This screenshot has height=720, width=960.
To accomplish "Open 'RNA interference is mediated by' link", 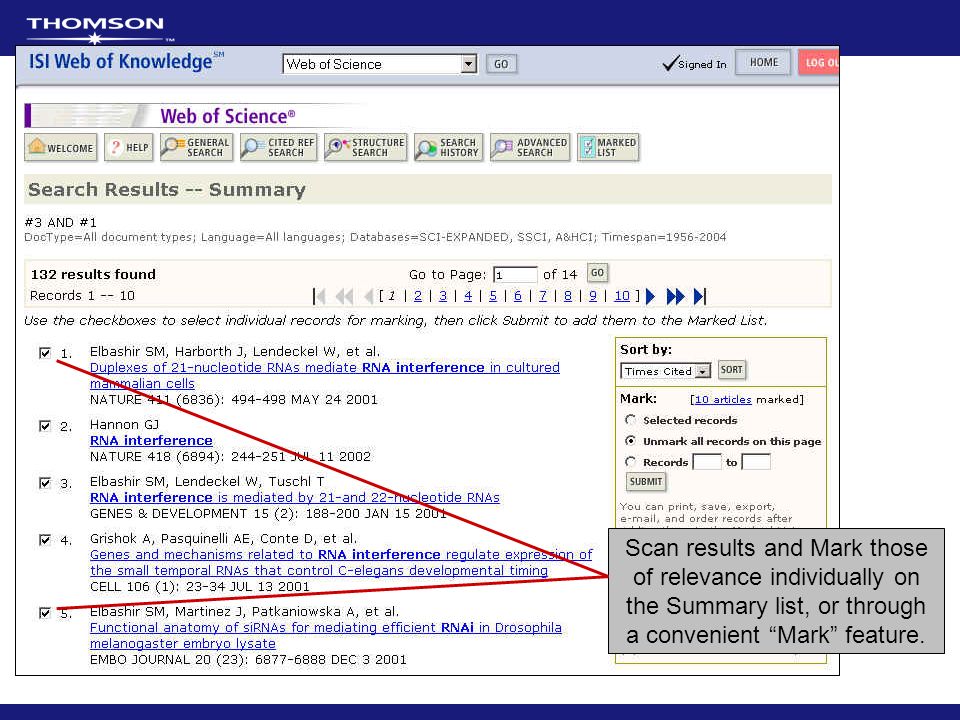I will click(294, 498).
